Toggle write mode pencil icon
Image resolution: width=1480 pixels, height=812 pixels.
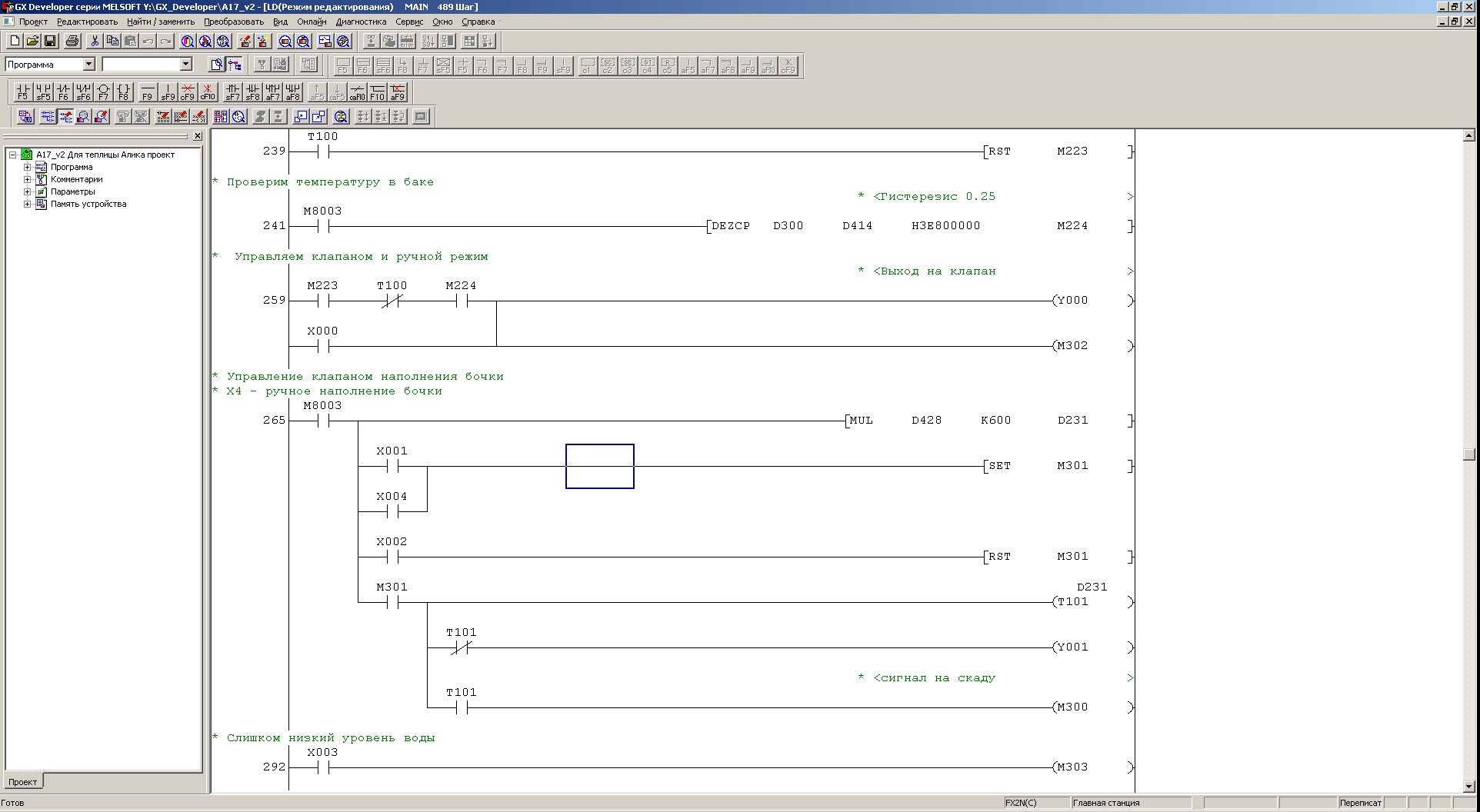[65, 117]
